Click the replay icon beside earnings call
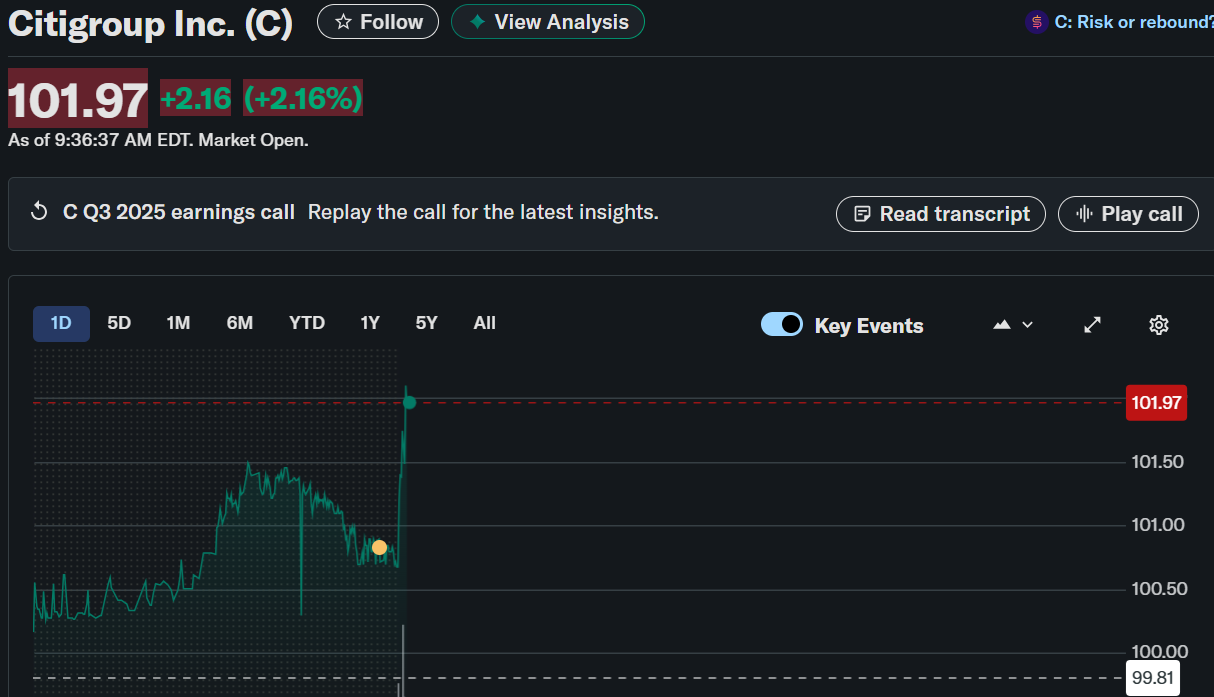Image resolution: width=1214 pixels, height=697 pixels. (x=40, y=212)
